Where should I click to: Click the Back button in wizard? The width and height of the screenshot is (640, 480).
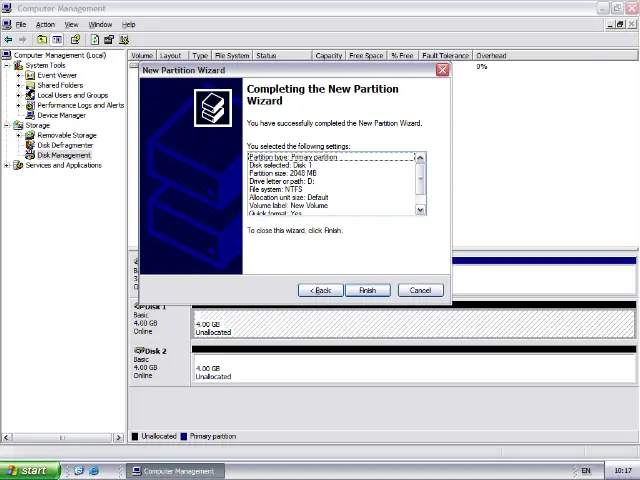pyautogui.click(x=320, y=290)
